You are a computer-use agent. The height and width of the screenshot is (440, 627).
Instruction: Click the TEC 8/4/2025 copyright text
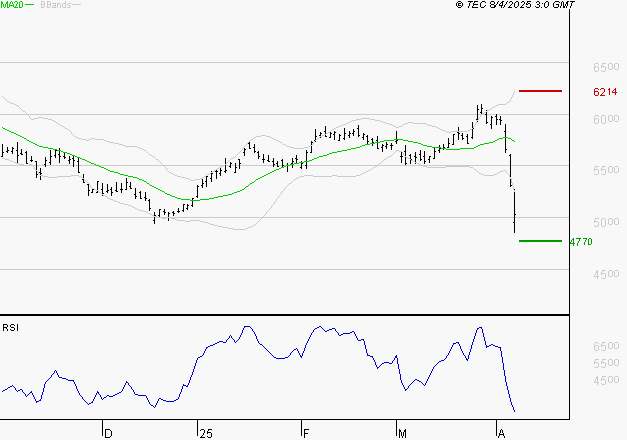tap(515, 5)
